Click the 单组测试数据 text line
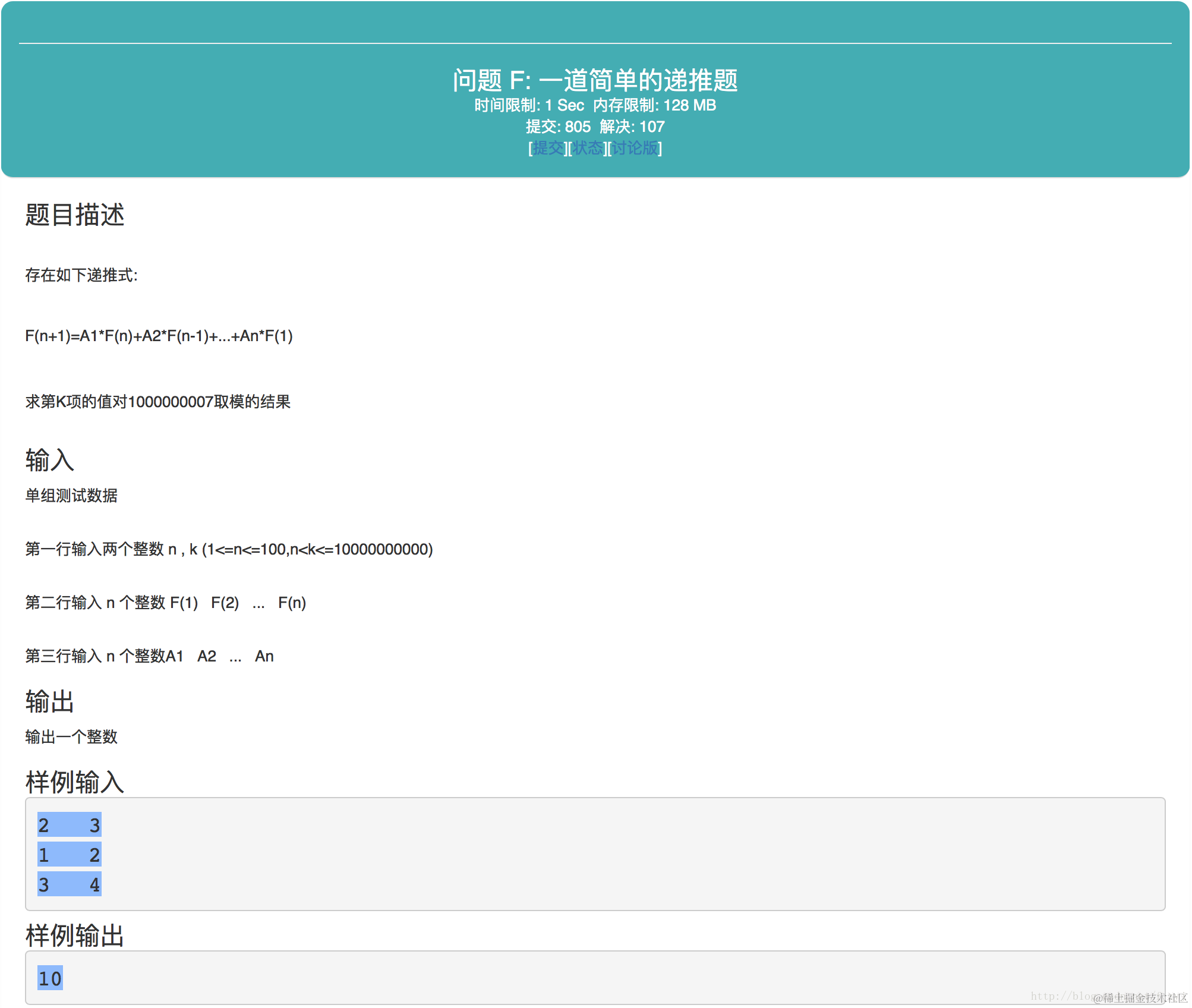Image resolution: width=1192 pixels, height=1008 pixels. tap(71, 496)
